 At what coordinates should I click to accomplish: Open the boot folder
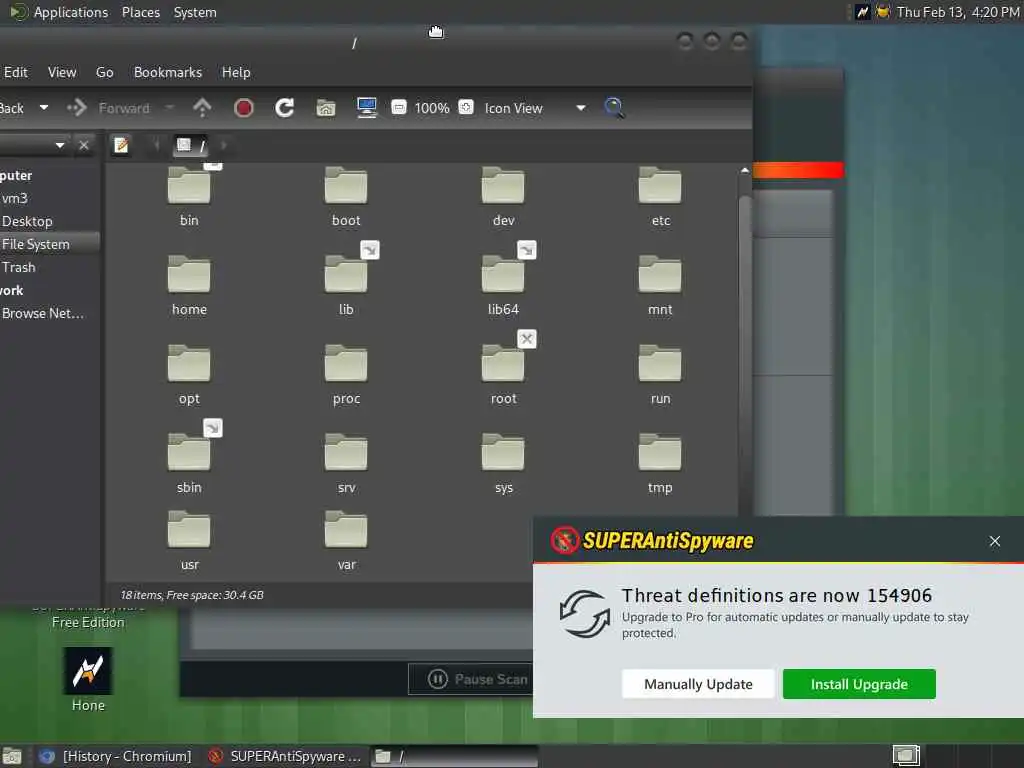tap(345, 195)
